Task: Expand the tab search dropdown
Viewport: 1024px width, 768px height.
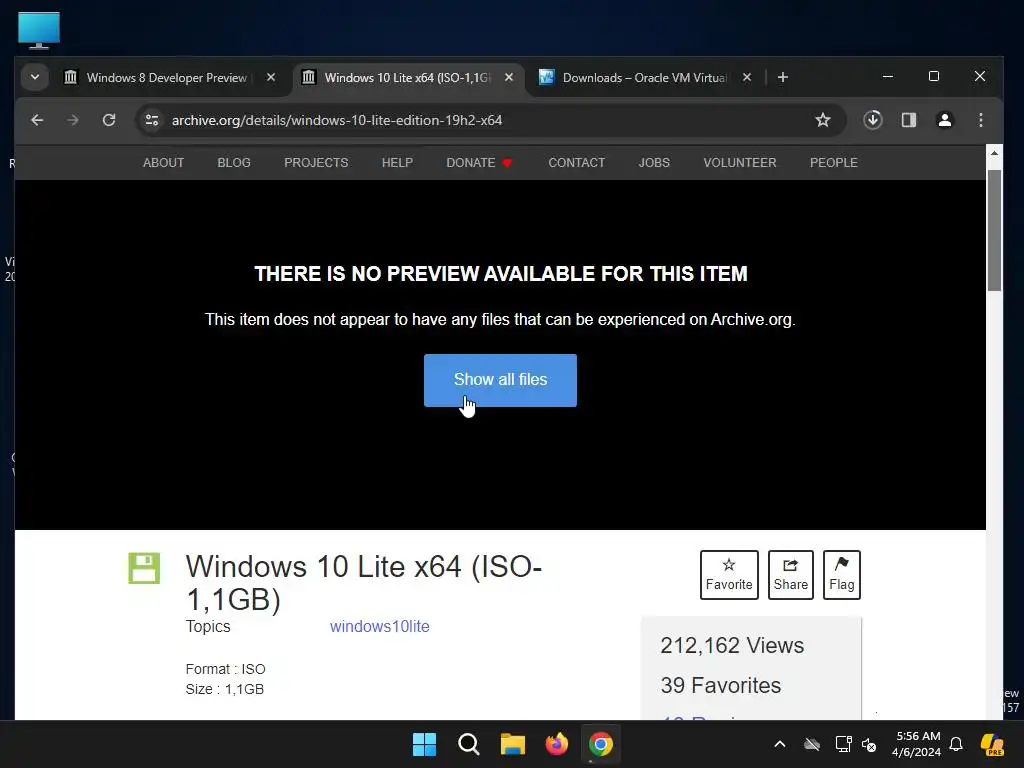Action: 35,77
